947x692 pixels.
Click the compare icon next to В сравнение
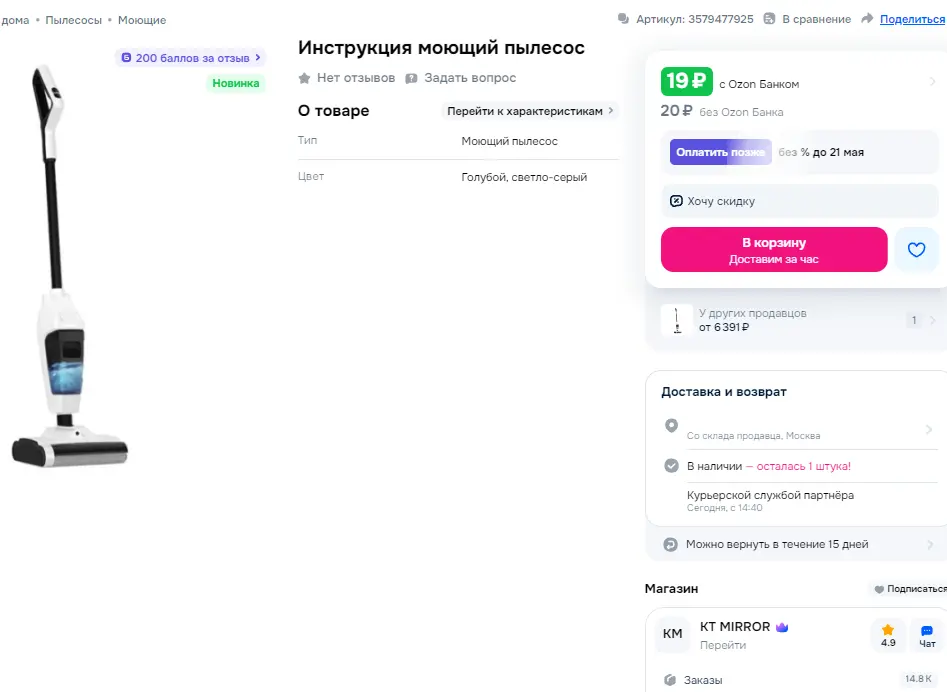(769, 19)
